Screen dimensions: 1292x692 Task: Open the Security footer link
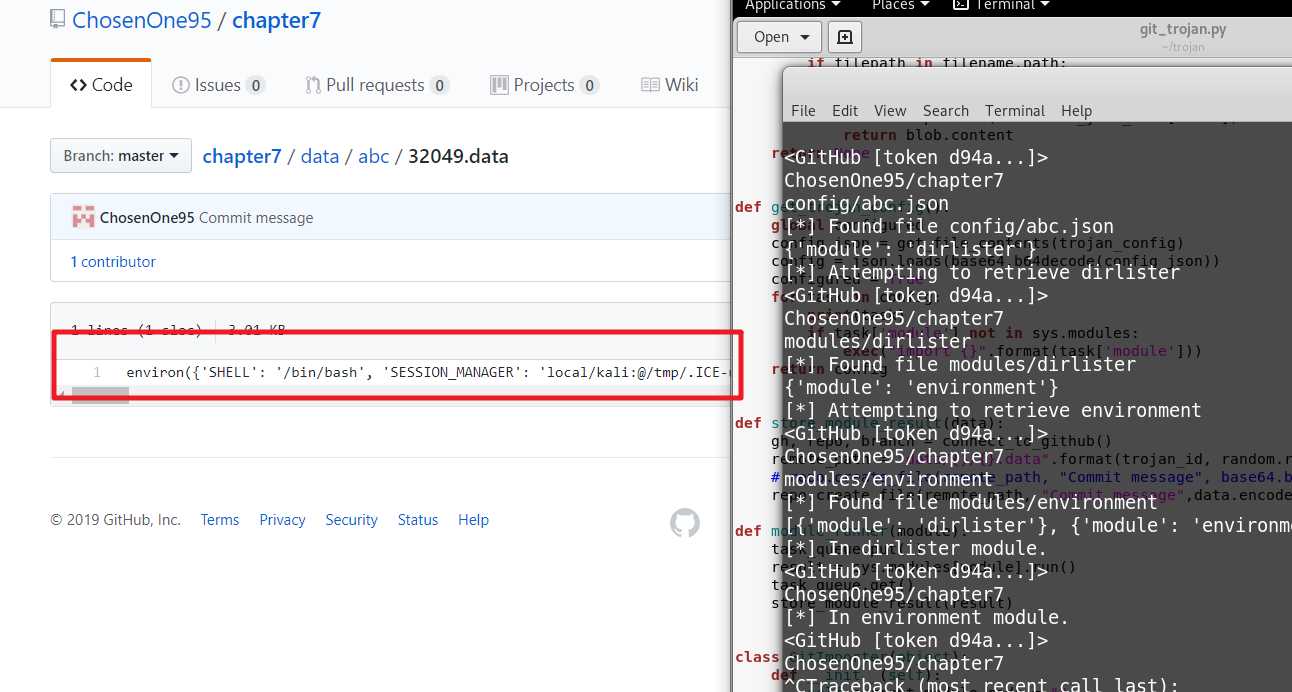click(x=351, y=520)
